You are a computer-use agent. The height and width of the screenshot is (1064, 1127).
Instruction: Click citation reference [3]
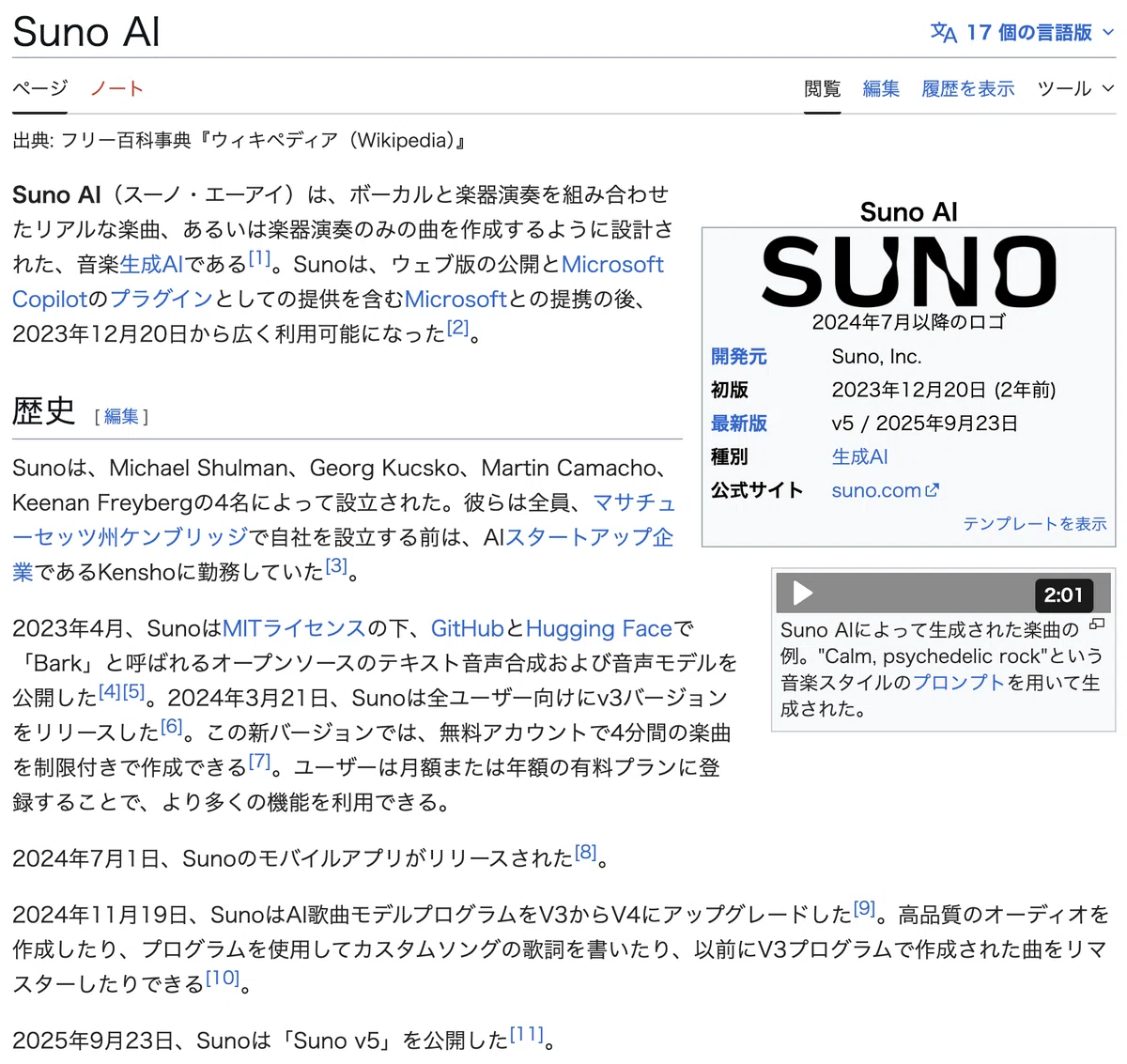click(336, 565)
